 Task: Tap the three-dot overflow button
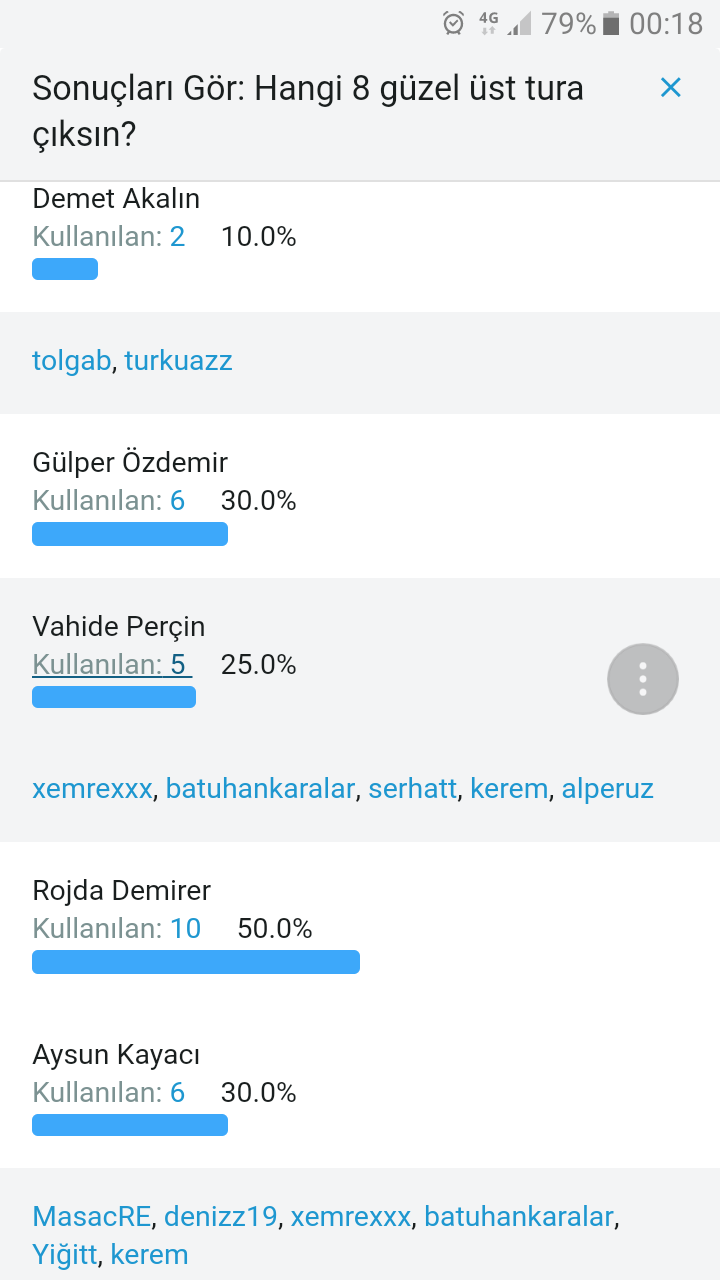click(x=643, y=679)
